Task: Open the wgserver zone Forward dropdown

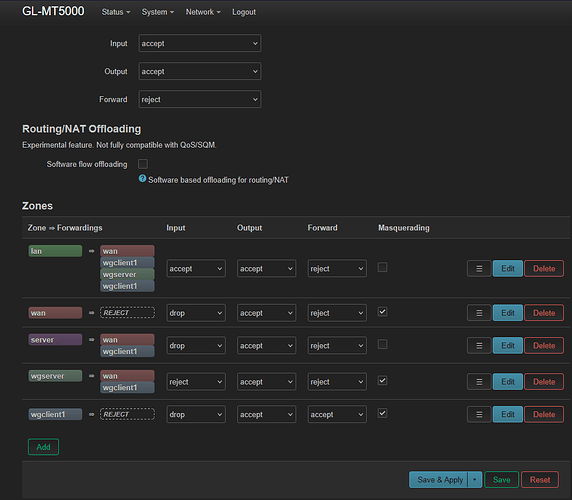Action: pyautogui.click(x=337, y=382)
